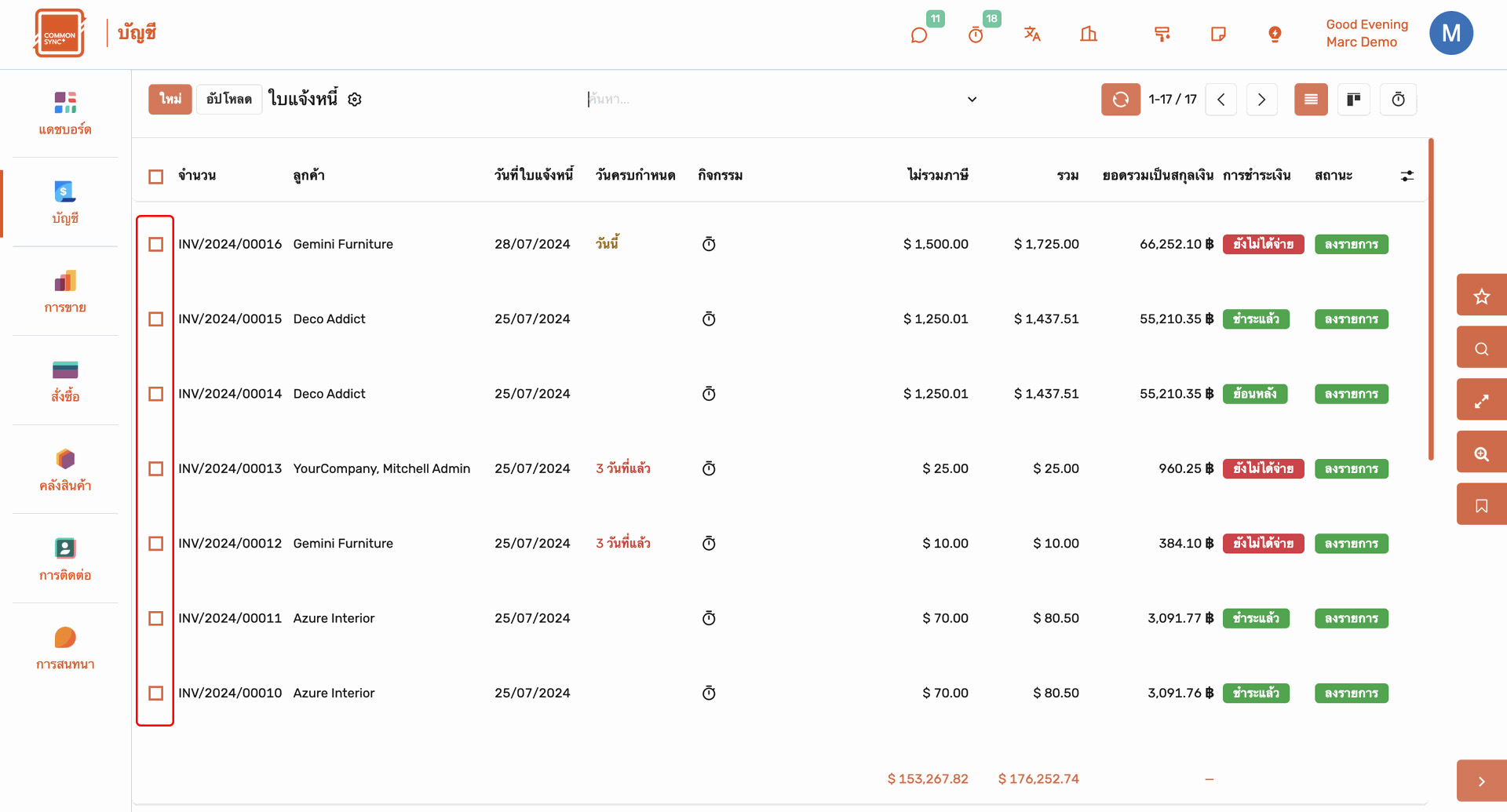This screenshot has width=1507, height=812.
Task: Click the อัปโหลด button
Action: pos(229,100)
